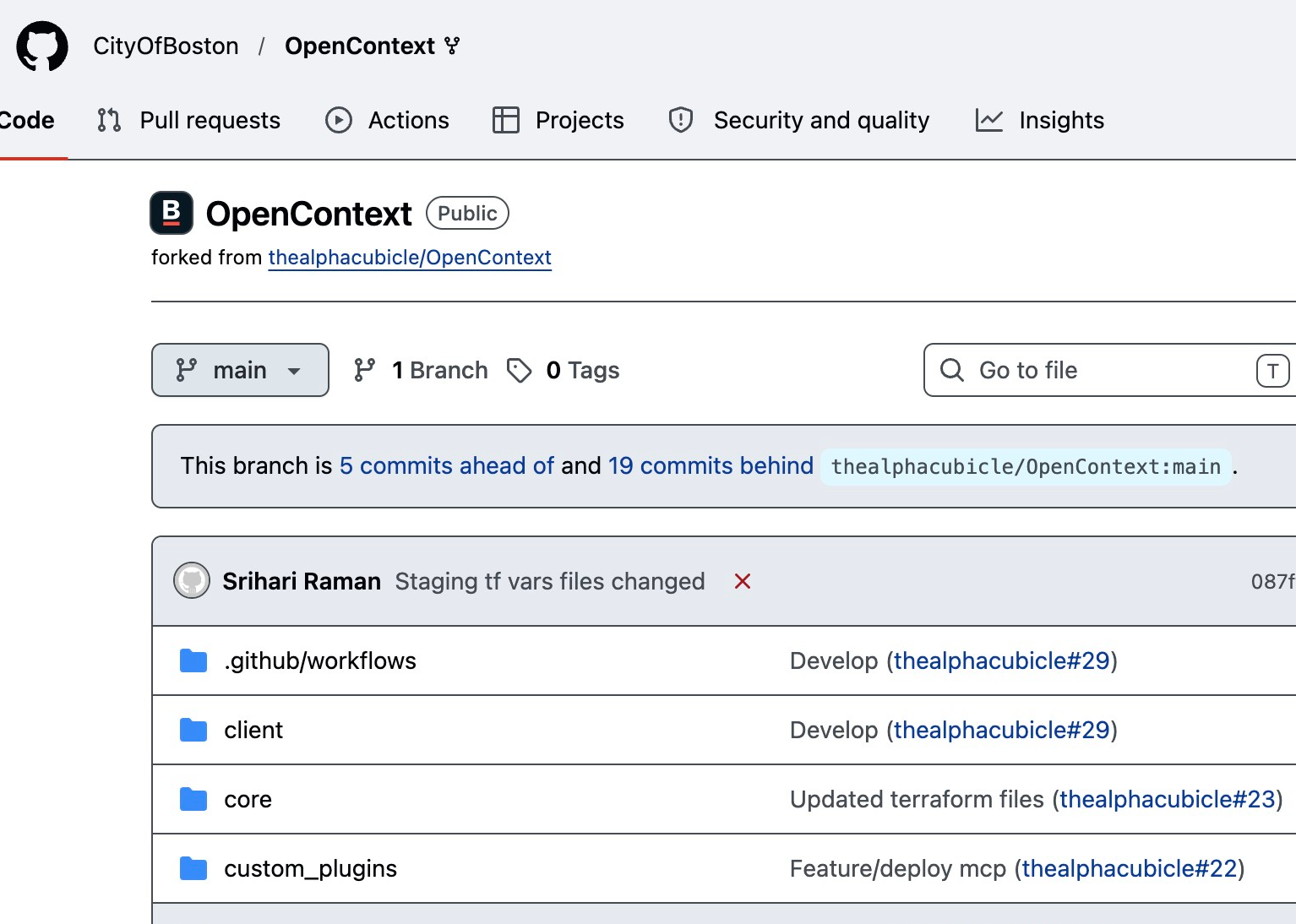Click the Security shield icon
Screen dimensions: 1296x924
click(x=681, y=120)
